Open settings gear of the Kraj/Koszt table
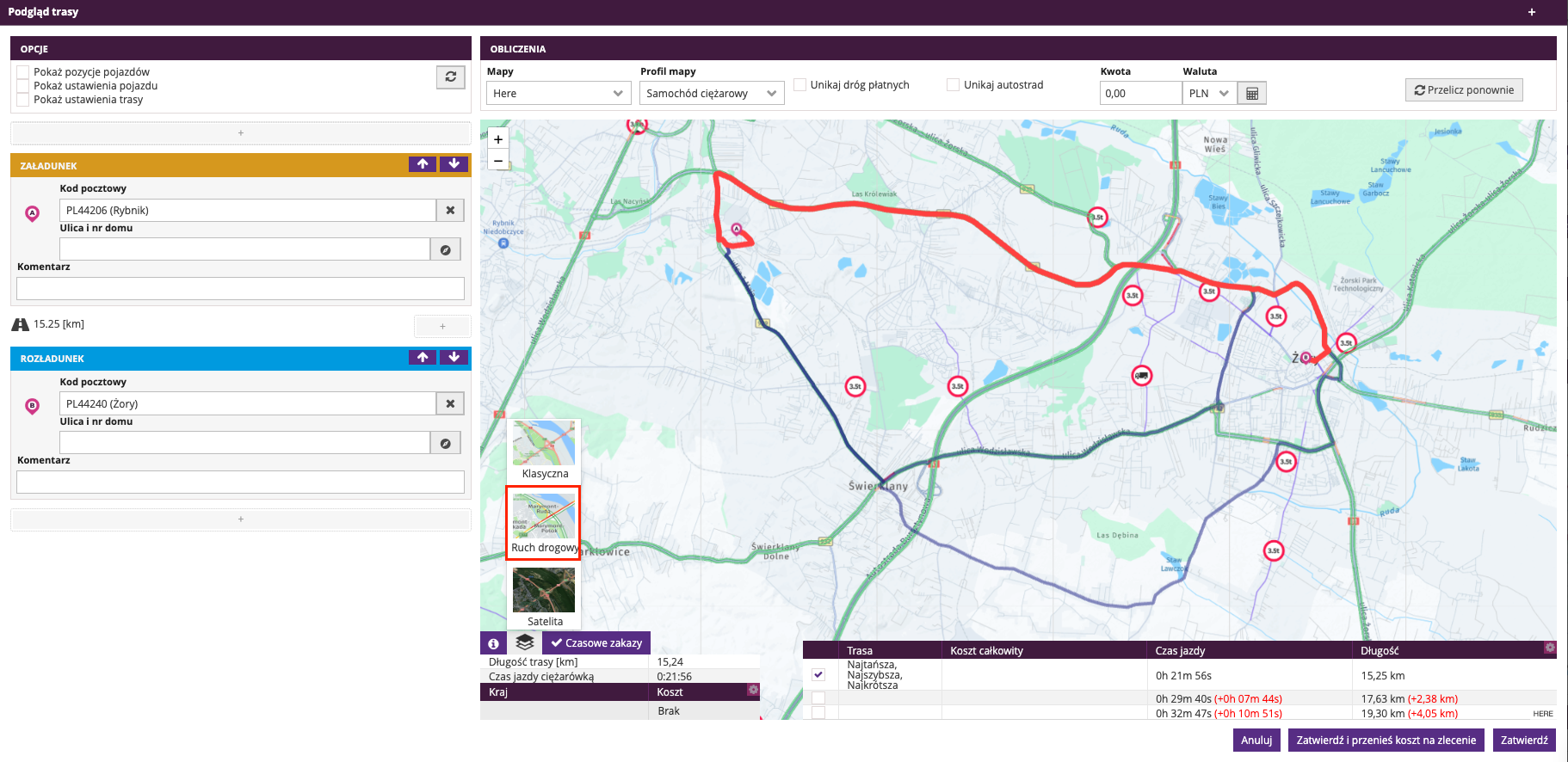The height and width of the screenshot is (762, 1568). [x=753, y=690]
